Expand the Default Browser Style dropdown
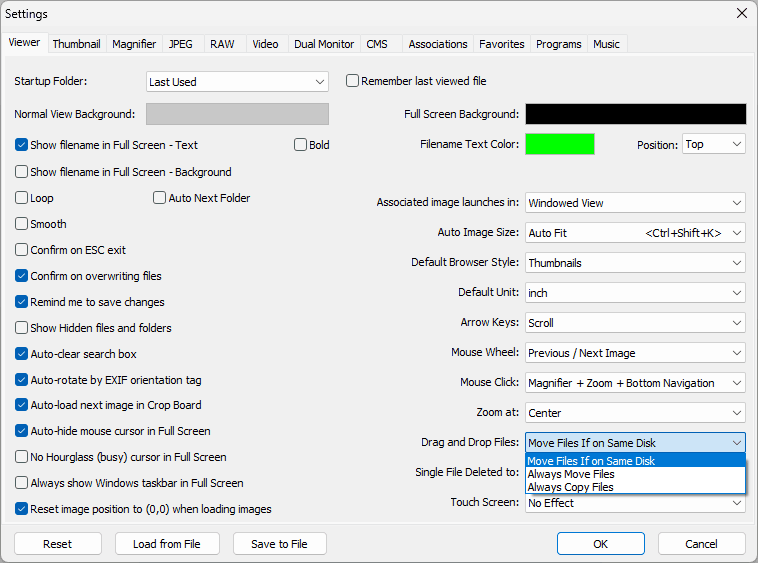 click(635, 263)
